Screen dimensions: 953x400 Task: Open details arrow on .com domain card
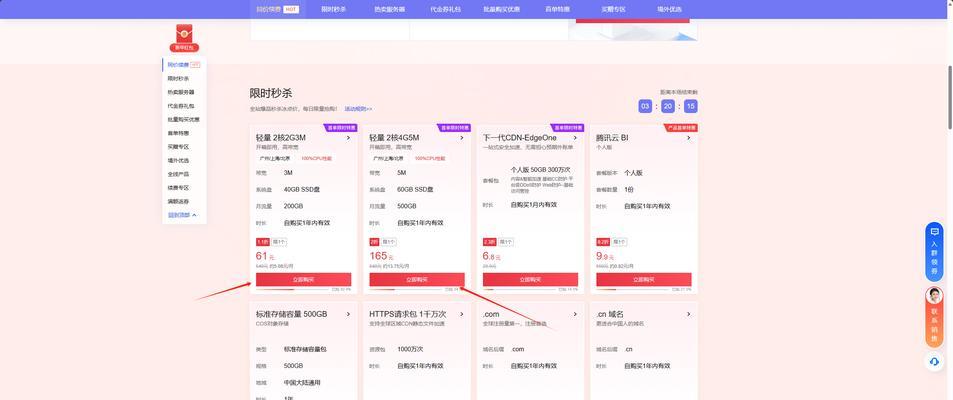[575, 314]
